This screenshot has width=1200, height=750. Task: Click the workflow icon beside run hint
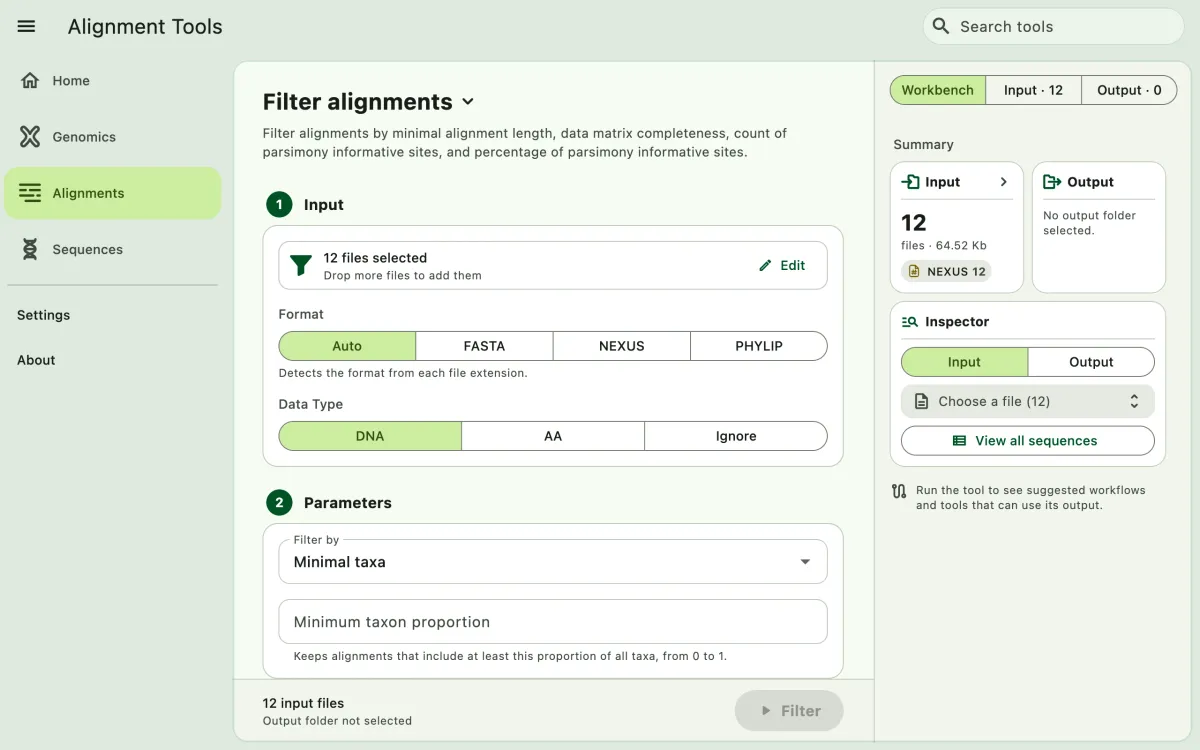899,491
